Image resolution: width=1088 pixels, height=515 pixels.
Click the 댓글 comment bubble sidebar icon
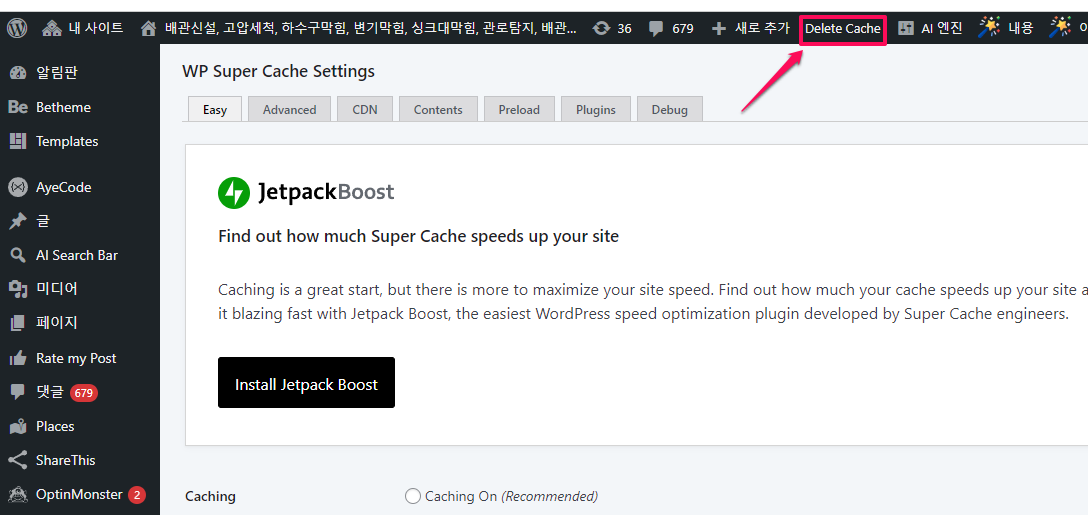(x=18, y=393)
